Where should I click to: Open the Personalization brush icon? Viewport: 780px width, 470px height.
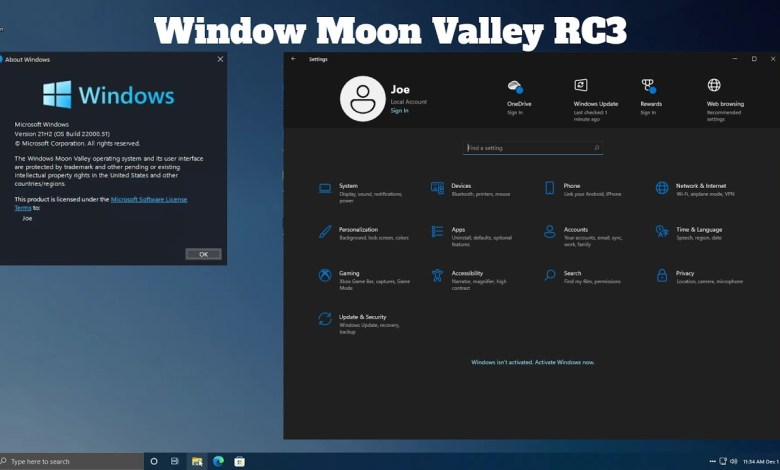point(325,232)
